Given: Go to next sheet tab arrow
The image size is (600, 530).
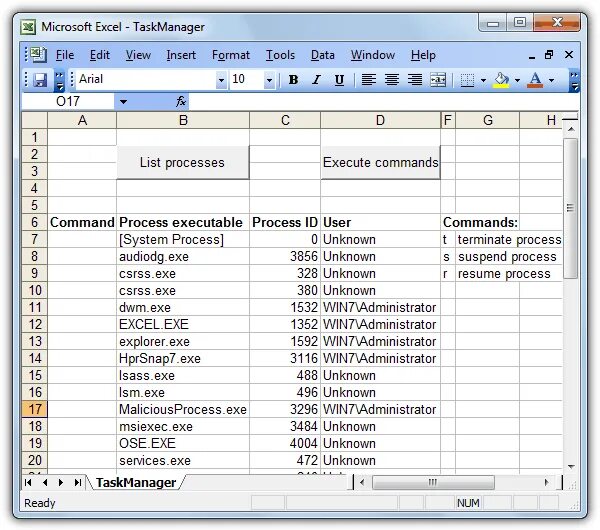Looking at the screenshot, I should [x=61, y=483].
